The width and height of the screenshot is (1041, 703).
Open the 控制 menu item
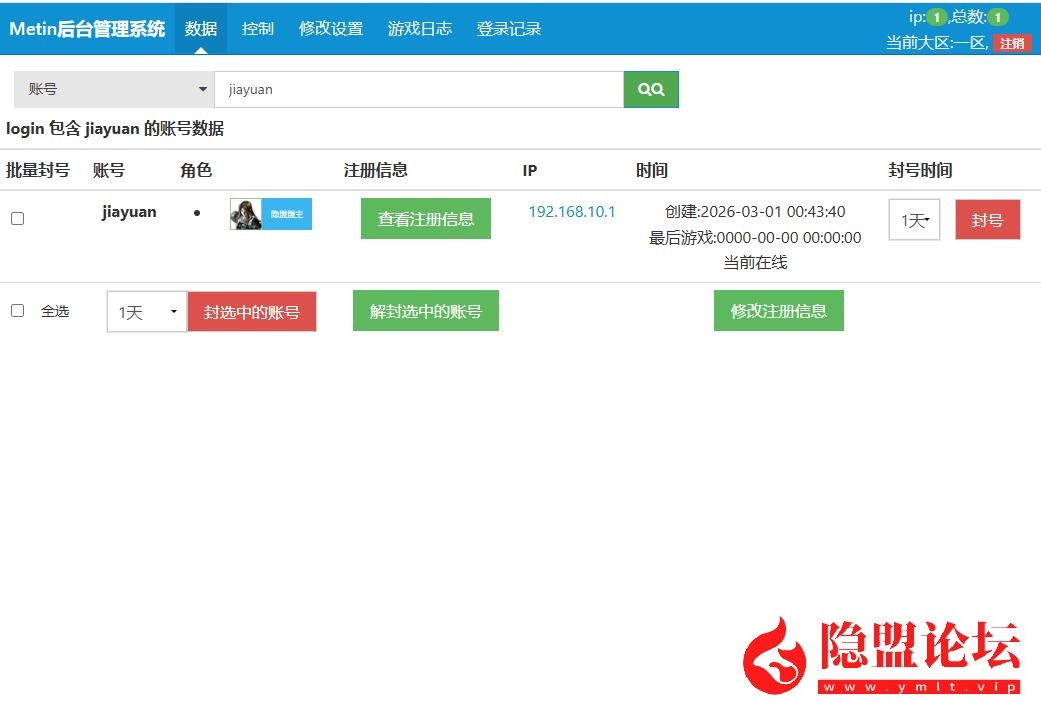[x=258, y=29]
